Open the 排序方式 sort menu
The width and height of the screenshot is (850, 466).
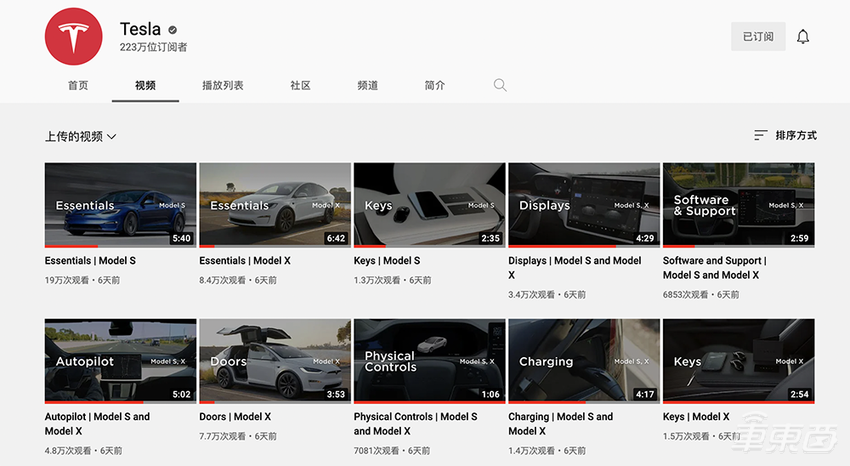795,135
